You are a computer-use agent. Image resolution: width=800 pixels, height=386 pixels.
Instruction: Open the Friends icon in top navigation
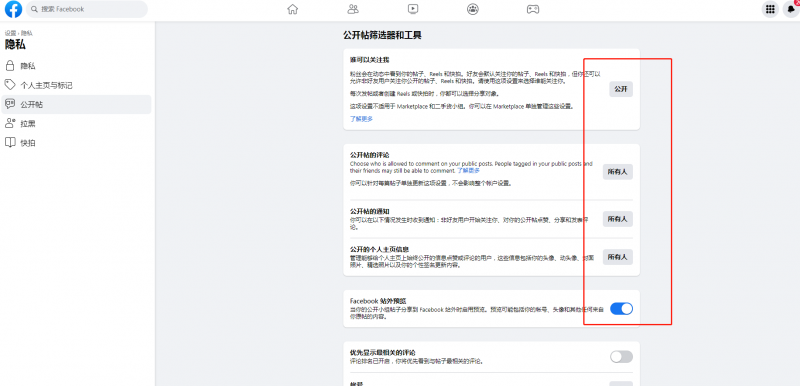[353, 9]
